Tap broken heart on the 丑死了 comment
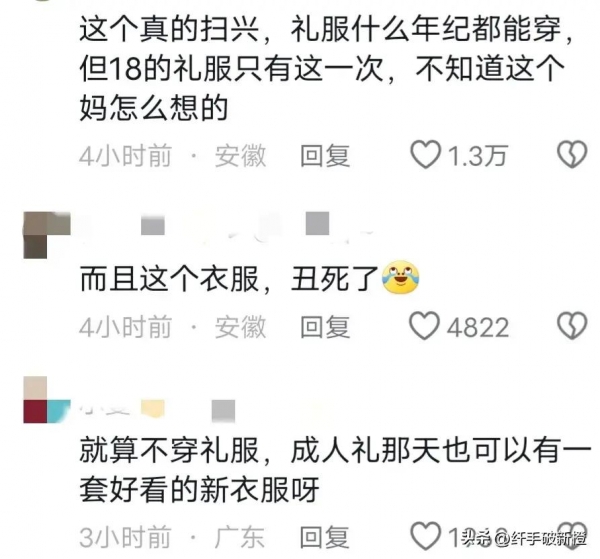 click(572, 326)
